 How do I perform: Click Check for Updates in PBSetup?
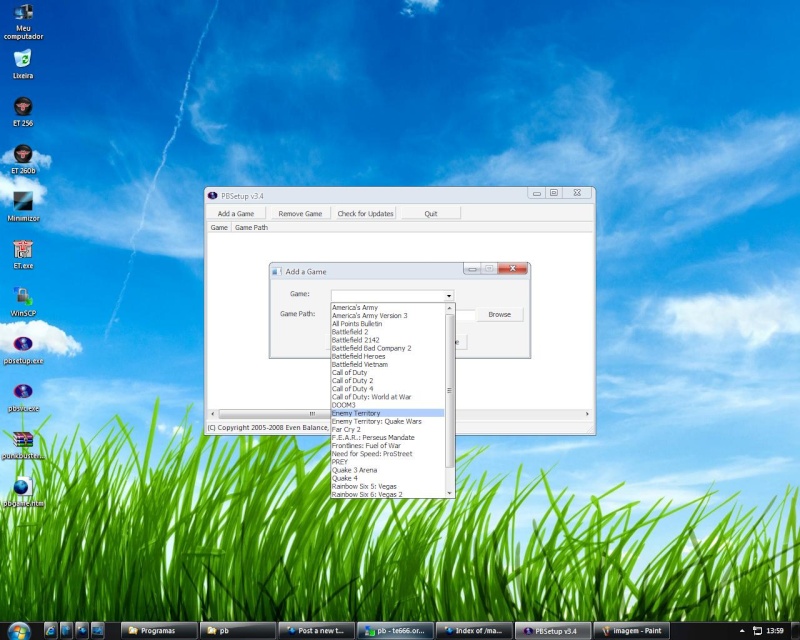point(365,213)
